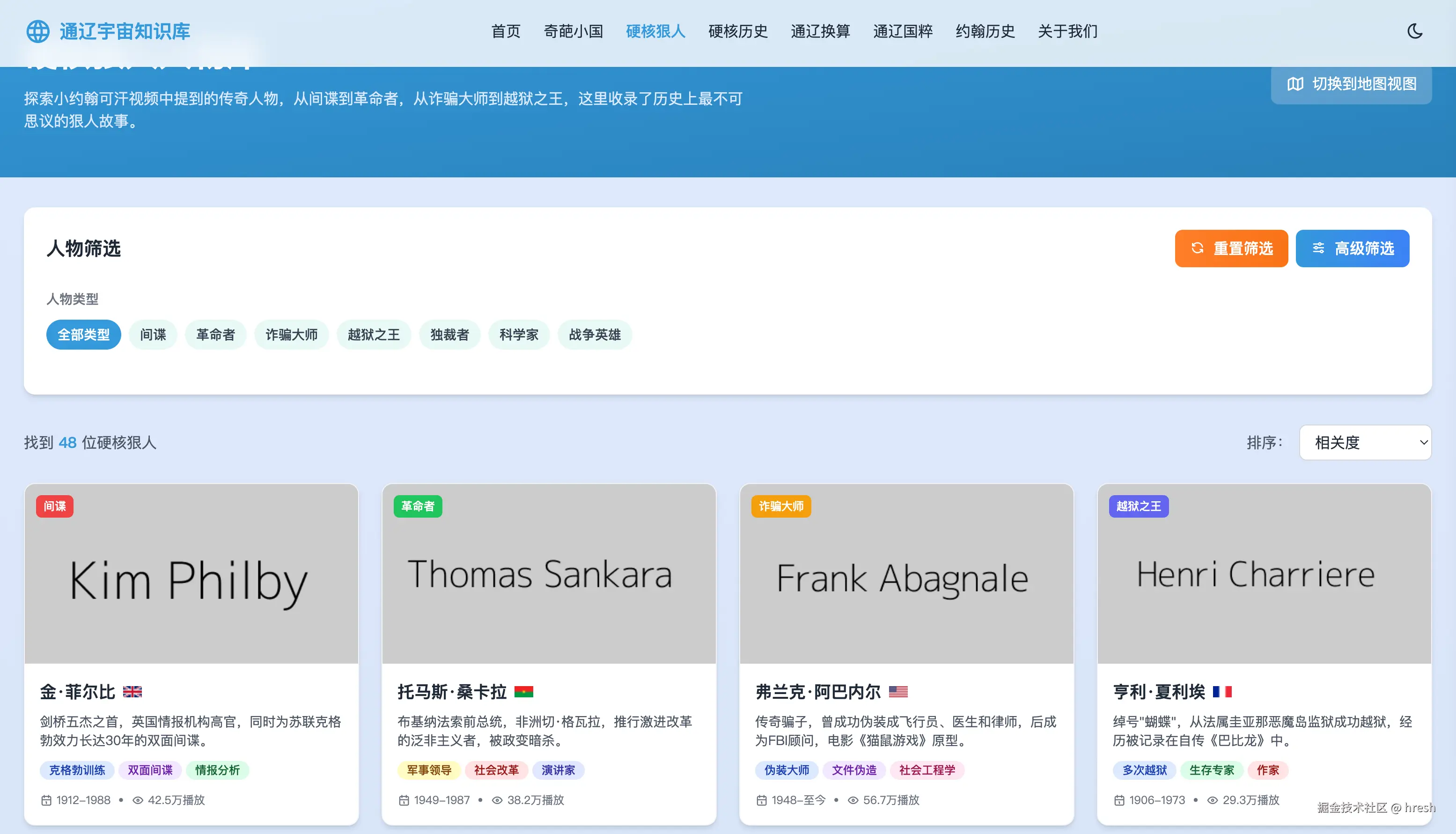The width and height of the screenshot is (1456, 834).
Task: Click the 克格勃训练 tag on Kim Philby card
Action: click(77, 770)
